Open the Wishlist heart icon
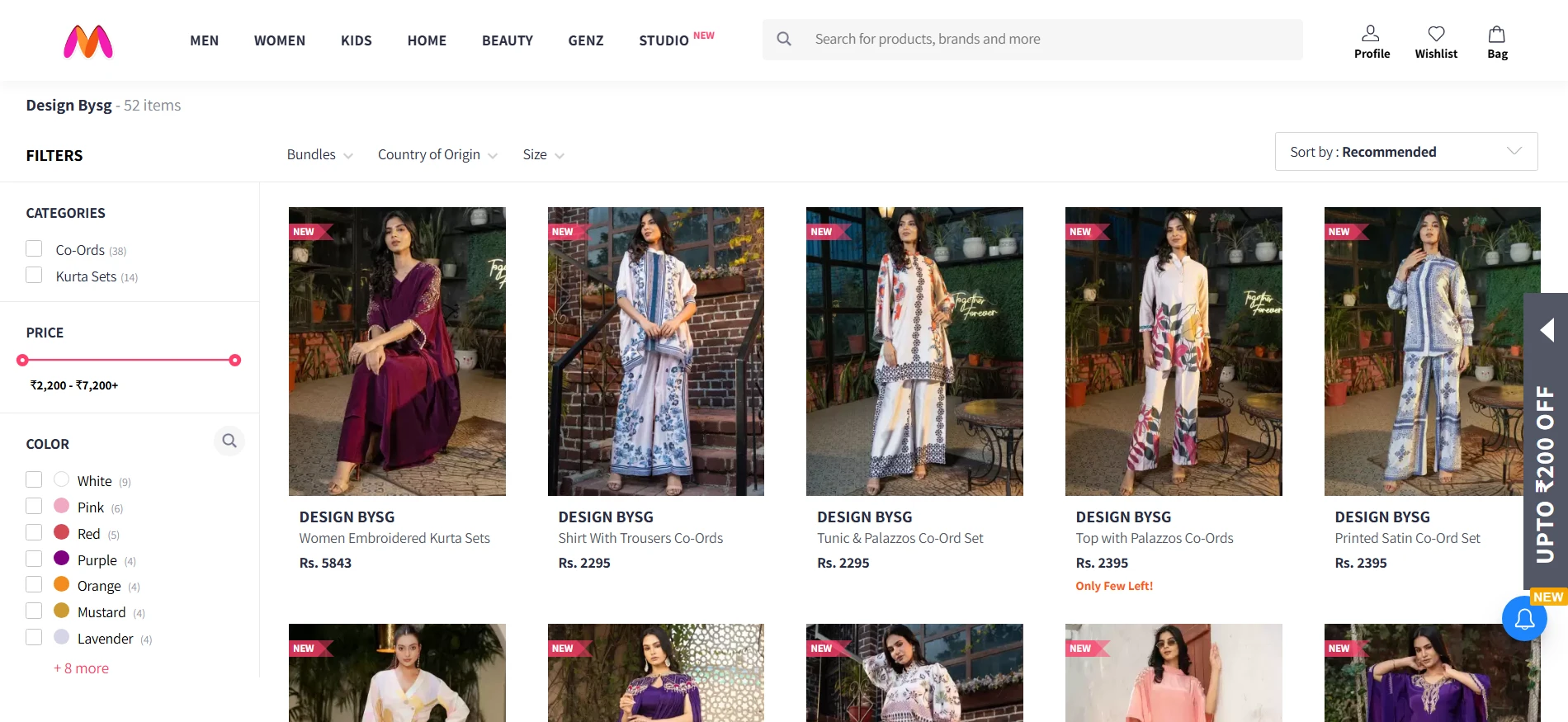 (x=1436, y=34)
